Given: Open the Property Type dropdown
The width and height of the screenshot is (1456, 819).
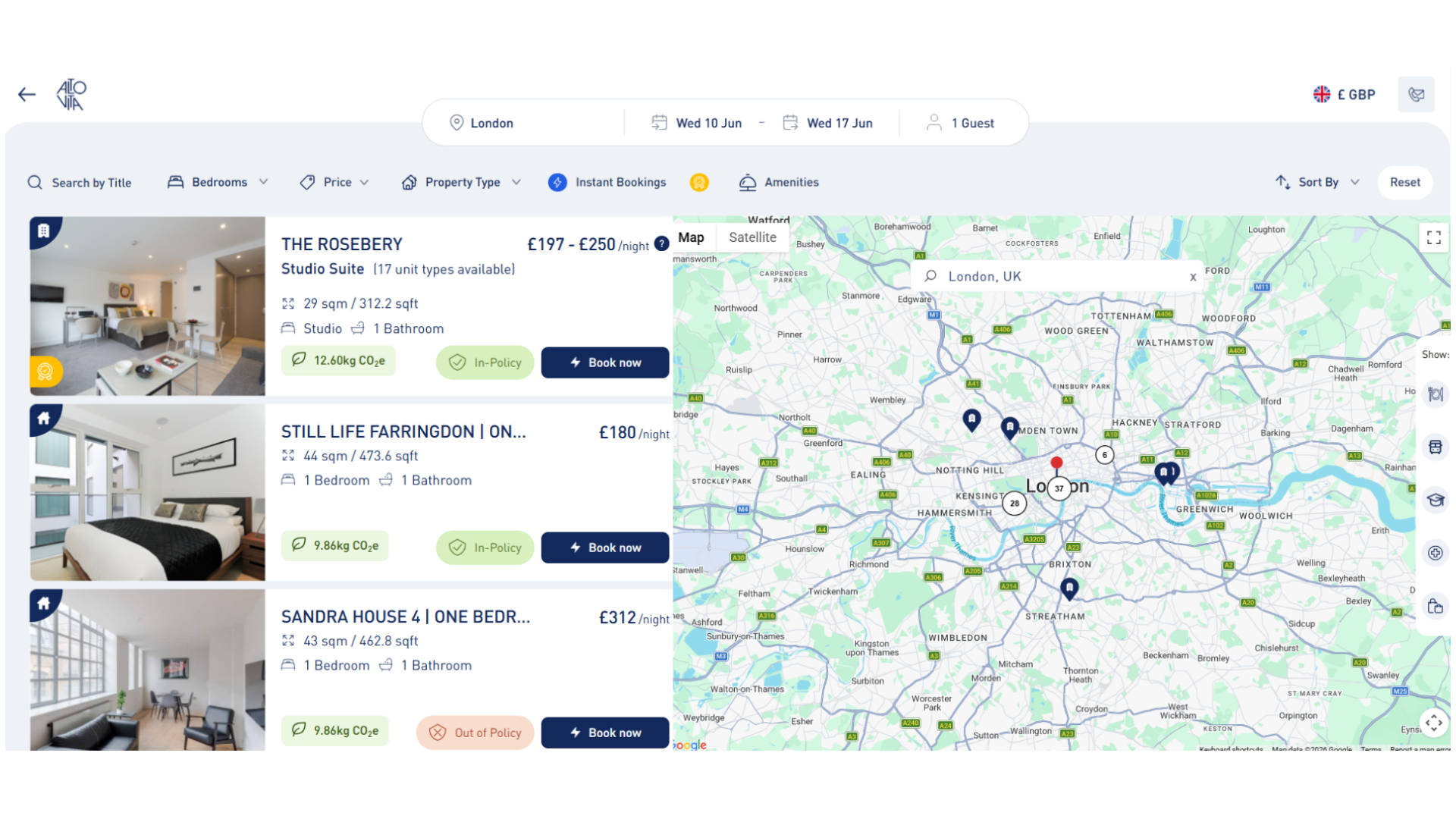Looking at the screenshot, I should click(x=461, y=182).
